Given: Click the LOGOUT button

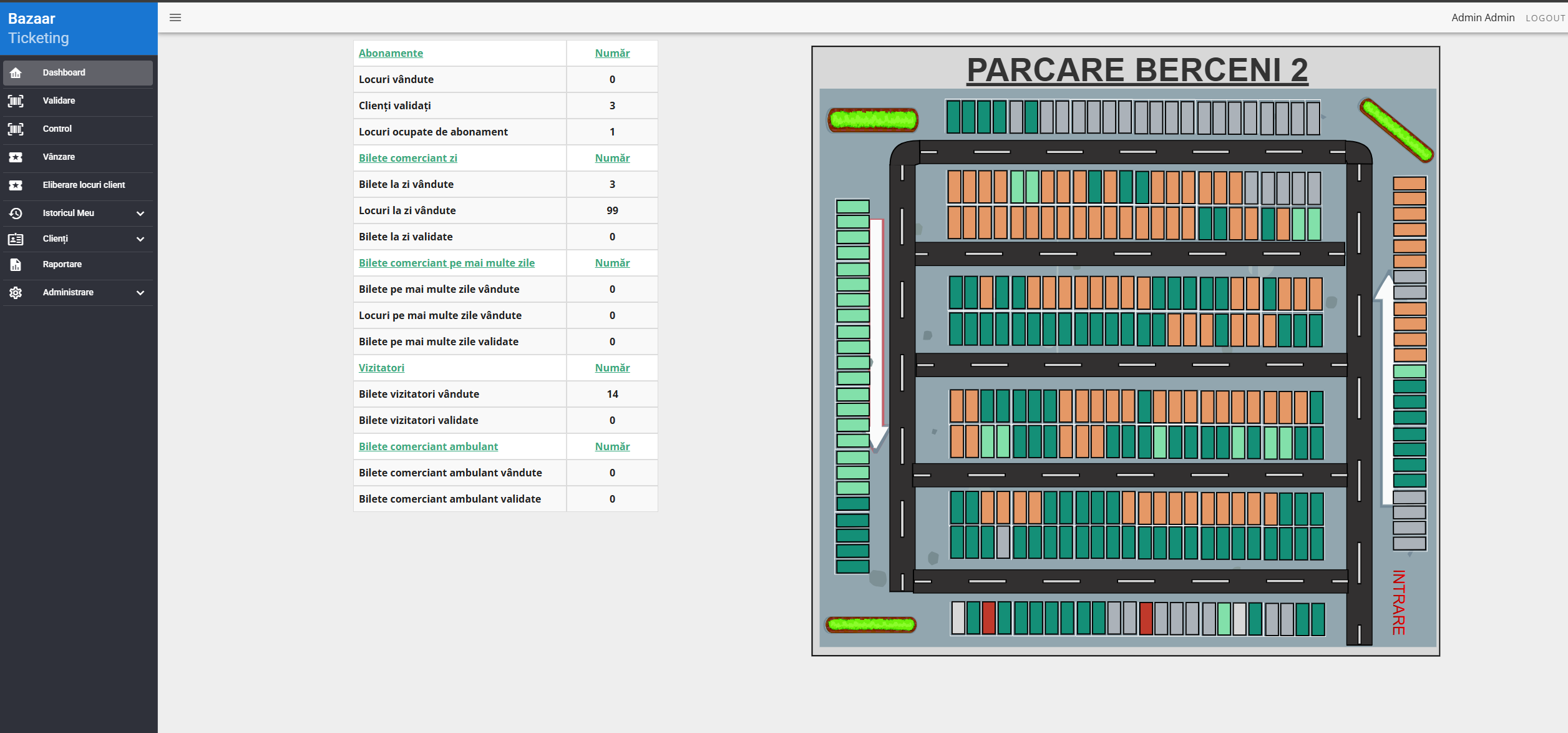Looking at the screenshot, I should (1546, 18).
